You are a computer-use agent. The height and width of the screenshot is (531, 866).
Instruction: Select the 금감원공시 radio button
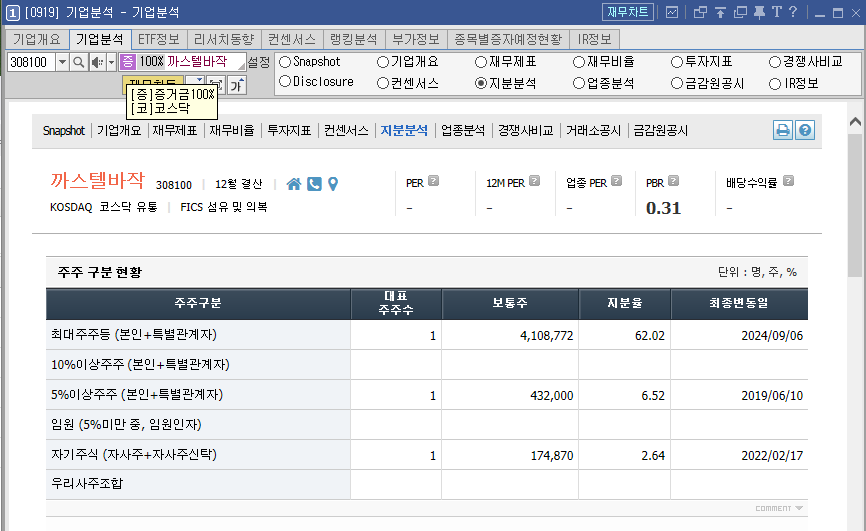click(677, 83)
